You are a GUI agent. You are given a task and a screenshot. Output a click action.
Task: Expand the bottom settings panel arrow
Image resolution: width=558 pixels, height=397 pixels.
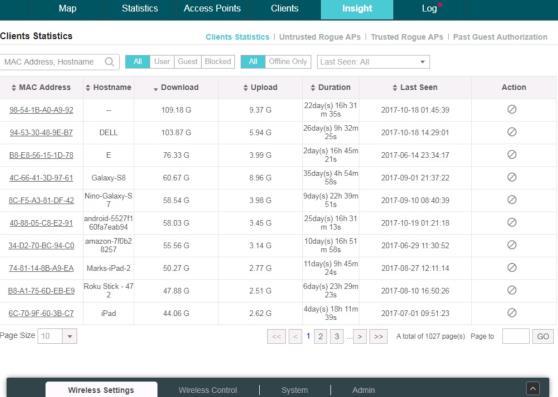533,389
